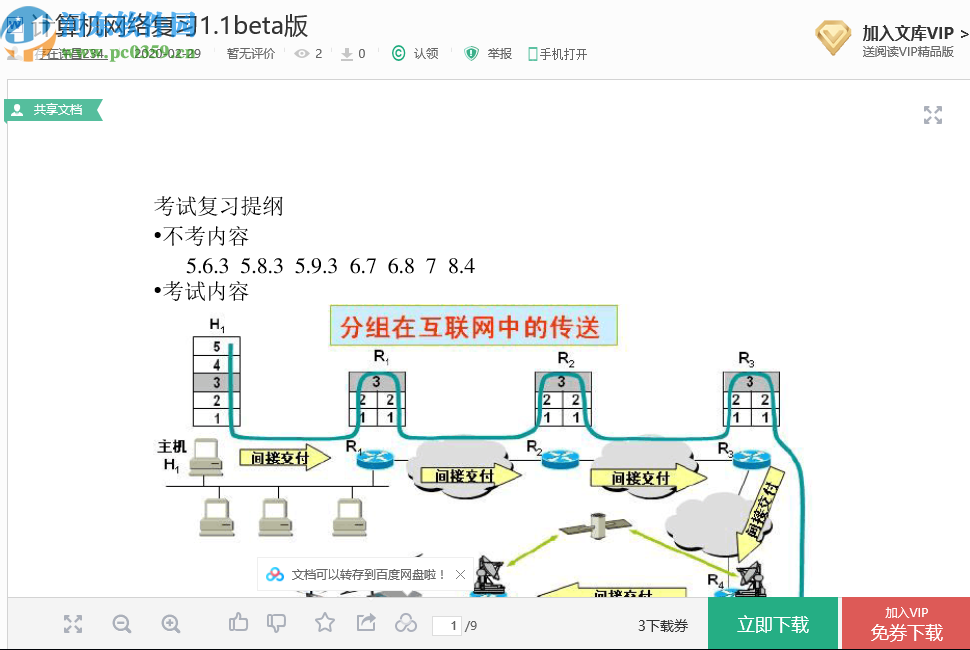Click the 立即下载 download button
This screenshot has width=970, height=650.
772,622
